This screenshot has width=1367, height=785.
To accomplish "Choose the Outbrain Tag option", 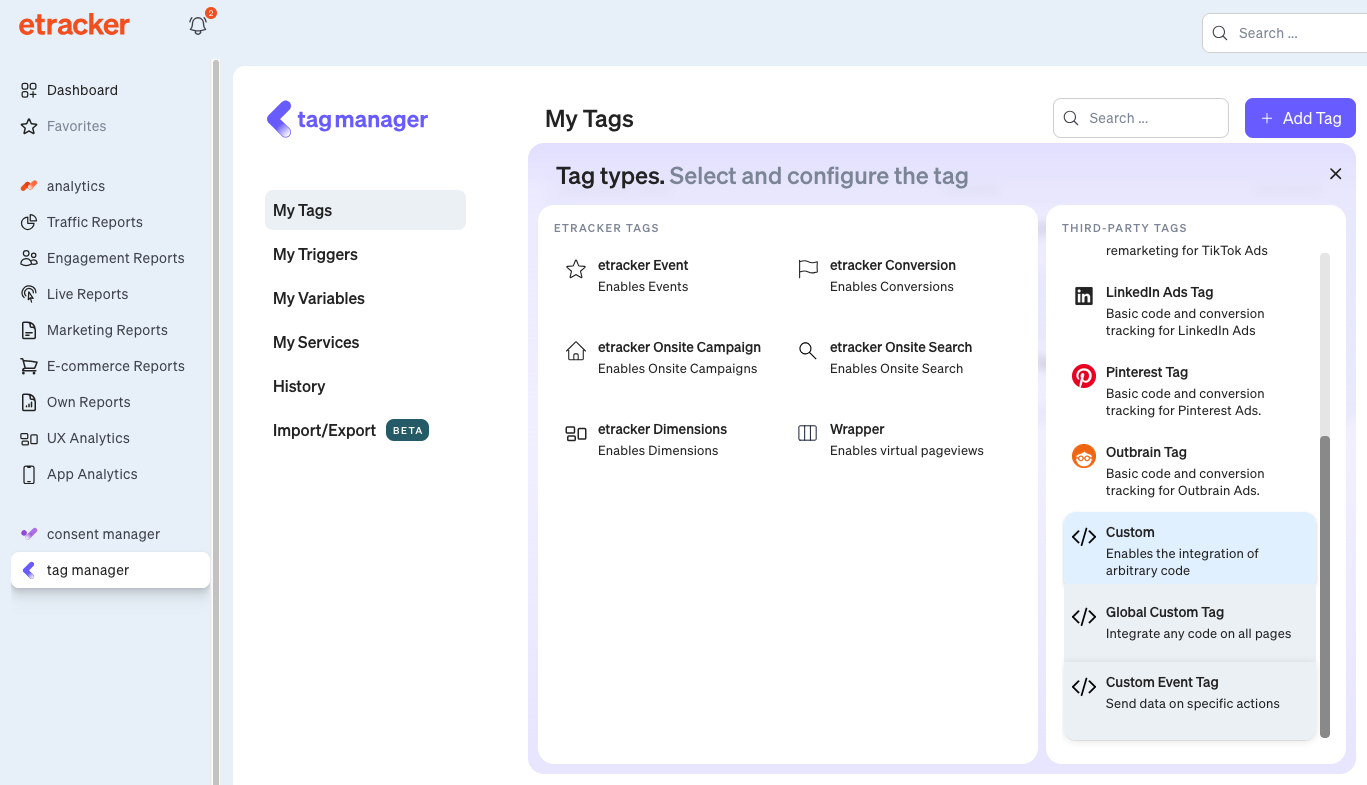I will [x=1189, y=471].
